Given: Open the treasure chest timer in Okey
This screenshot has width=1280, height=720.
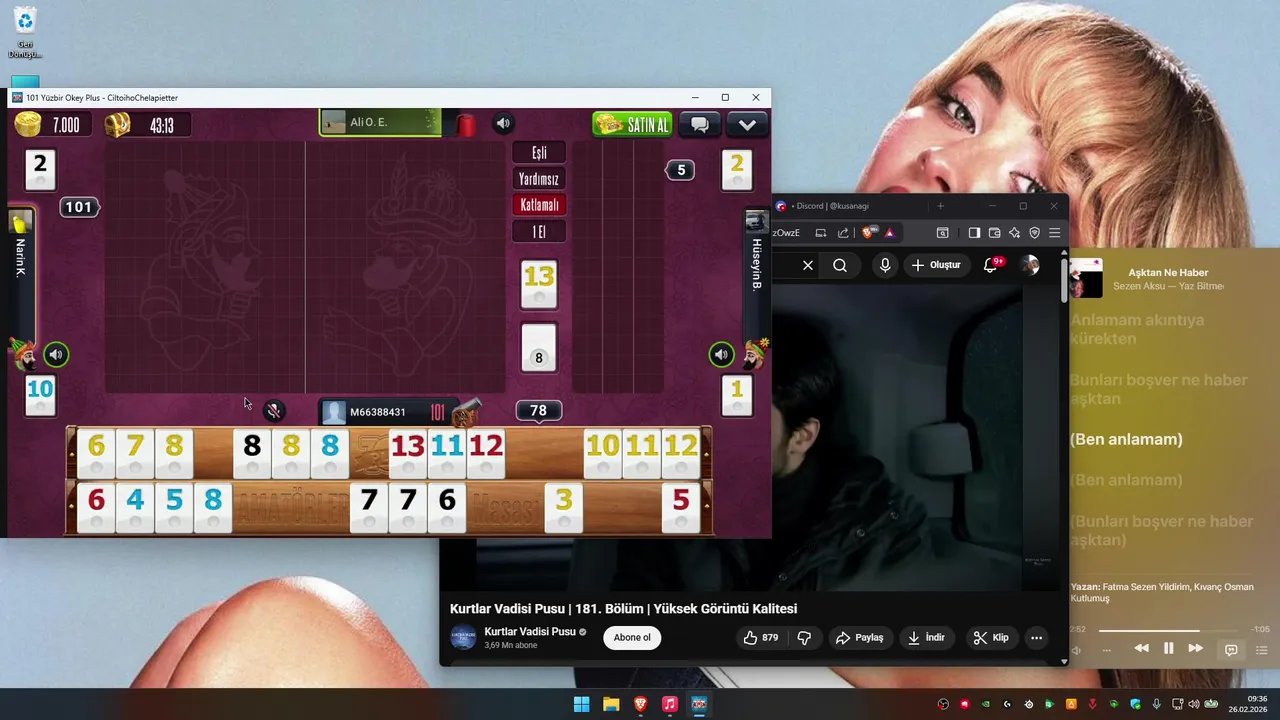Looking at the screenshot, I should point(117,125).
